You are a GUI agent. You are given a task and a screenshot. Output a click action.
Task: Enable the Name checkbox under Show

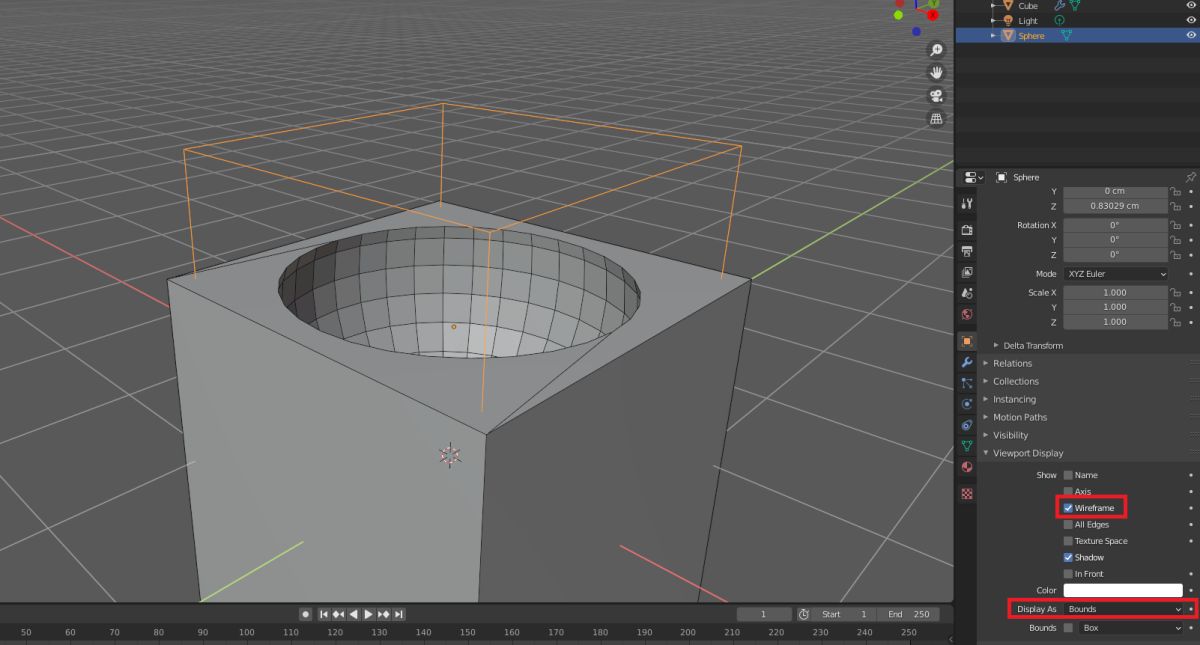point(1068,475)
